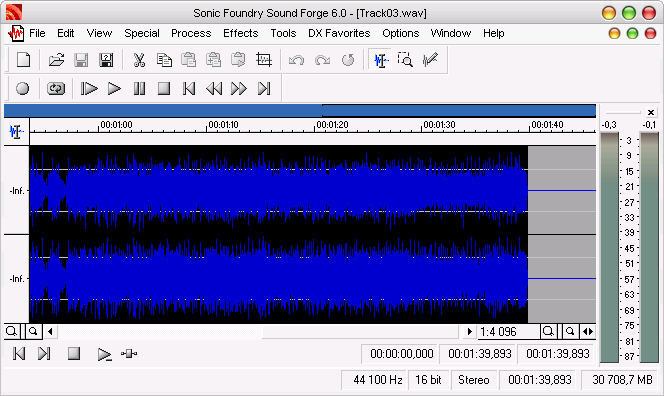Toggle the data window Edit tool selector
Screen dimensions: 664x396
[17, 132]
